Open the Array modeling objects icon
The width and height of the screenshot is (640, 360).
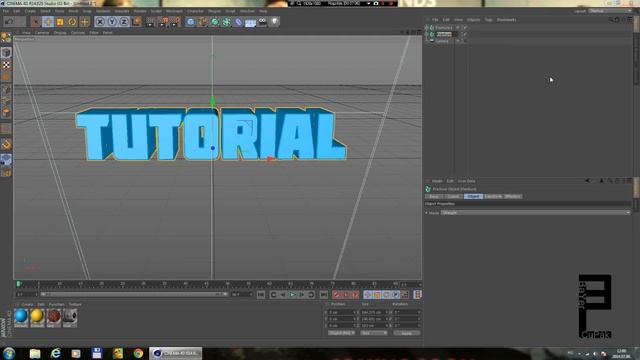point(227,22)
